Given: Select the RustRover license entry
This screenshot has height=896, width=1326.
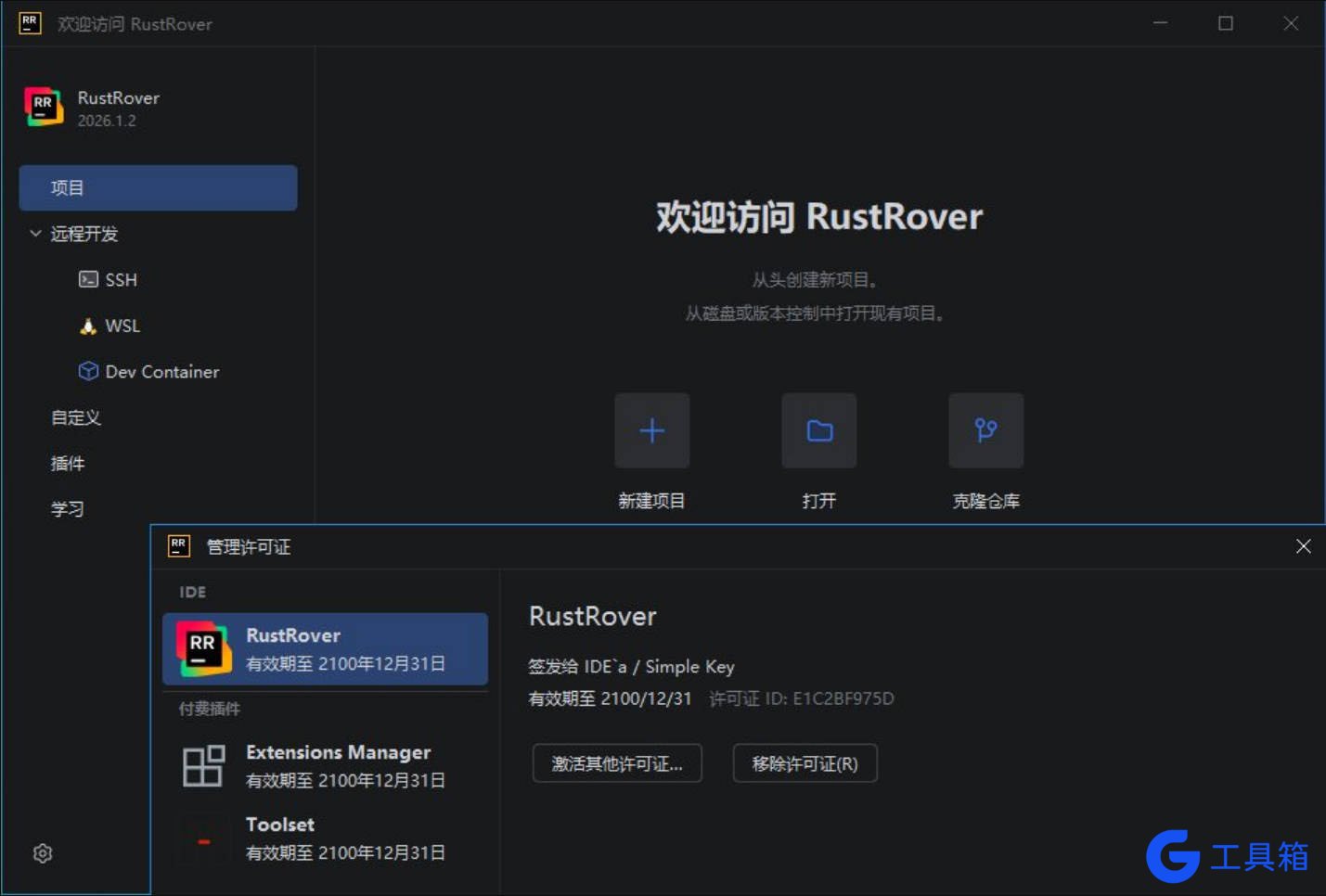Looking at the screenshot, I should pos(325,649).
